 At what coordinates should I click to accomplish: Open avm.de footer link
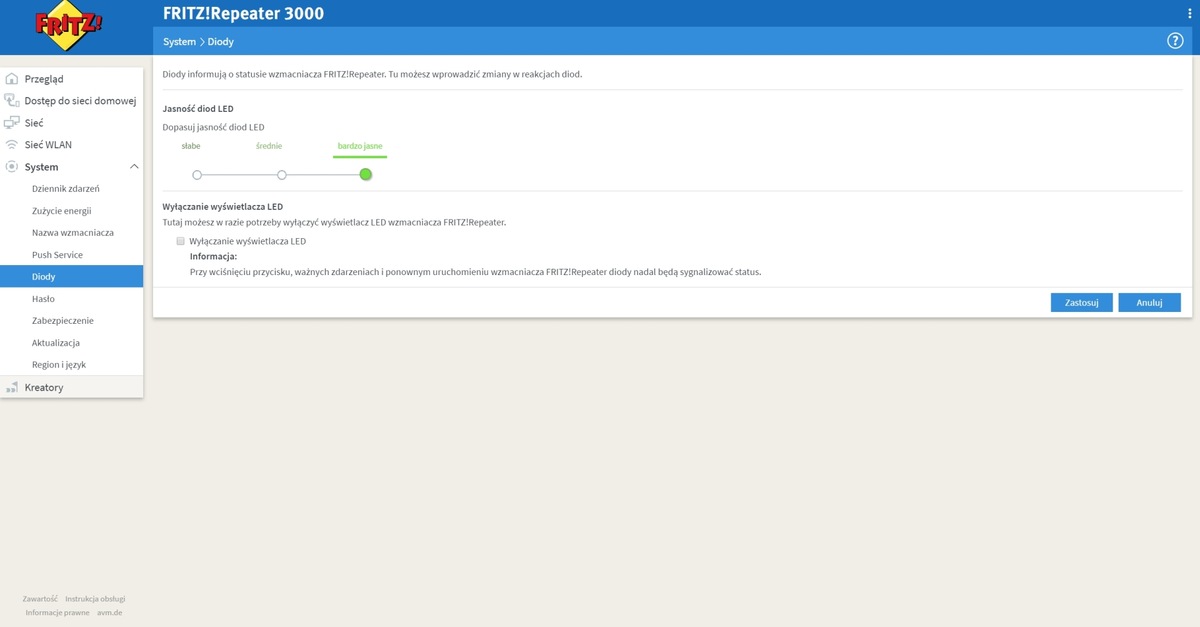click(110, 612)
